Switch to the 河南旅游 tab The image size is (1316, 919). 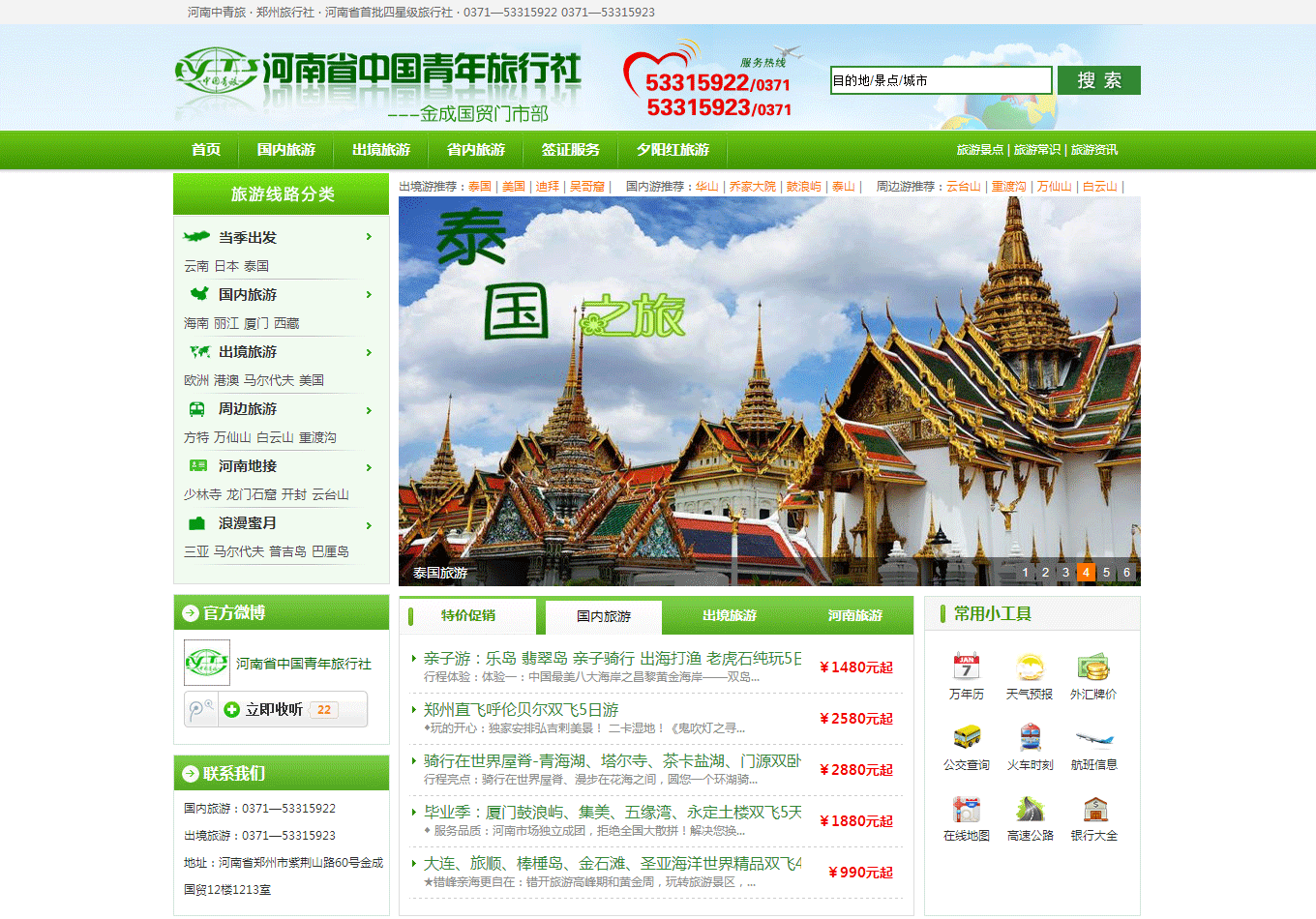(855, 615)
